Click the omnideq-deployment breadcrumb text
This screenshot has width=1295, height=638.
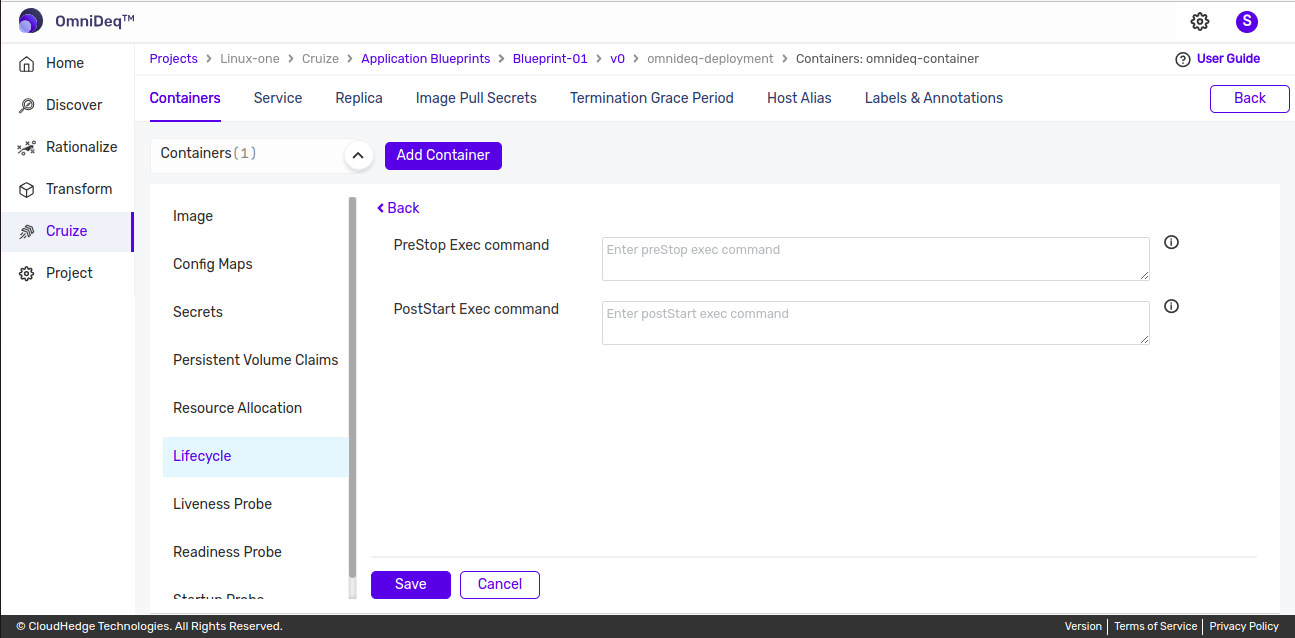pyautogui.click(x=710, y=59)
